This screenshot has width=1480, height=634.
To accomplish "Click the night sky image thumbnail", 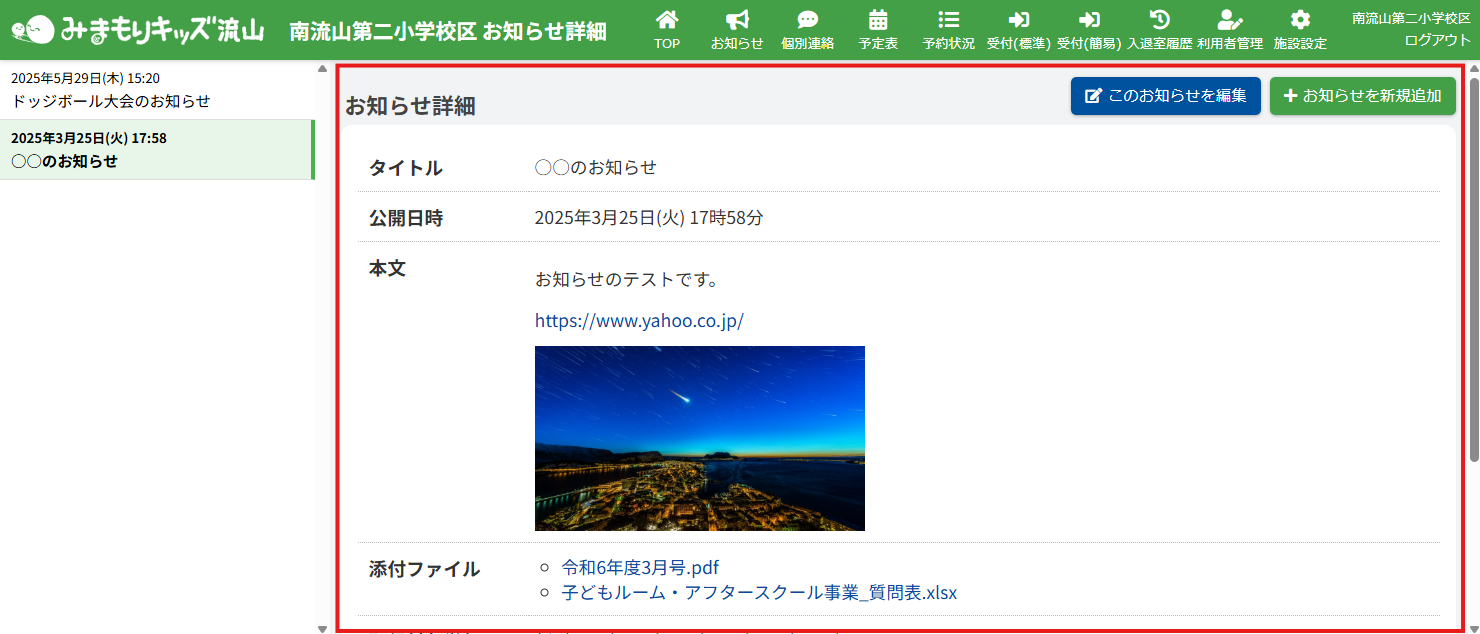I will coord(699,438).
